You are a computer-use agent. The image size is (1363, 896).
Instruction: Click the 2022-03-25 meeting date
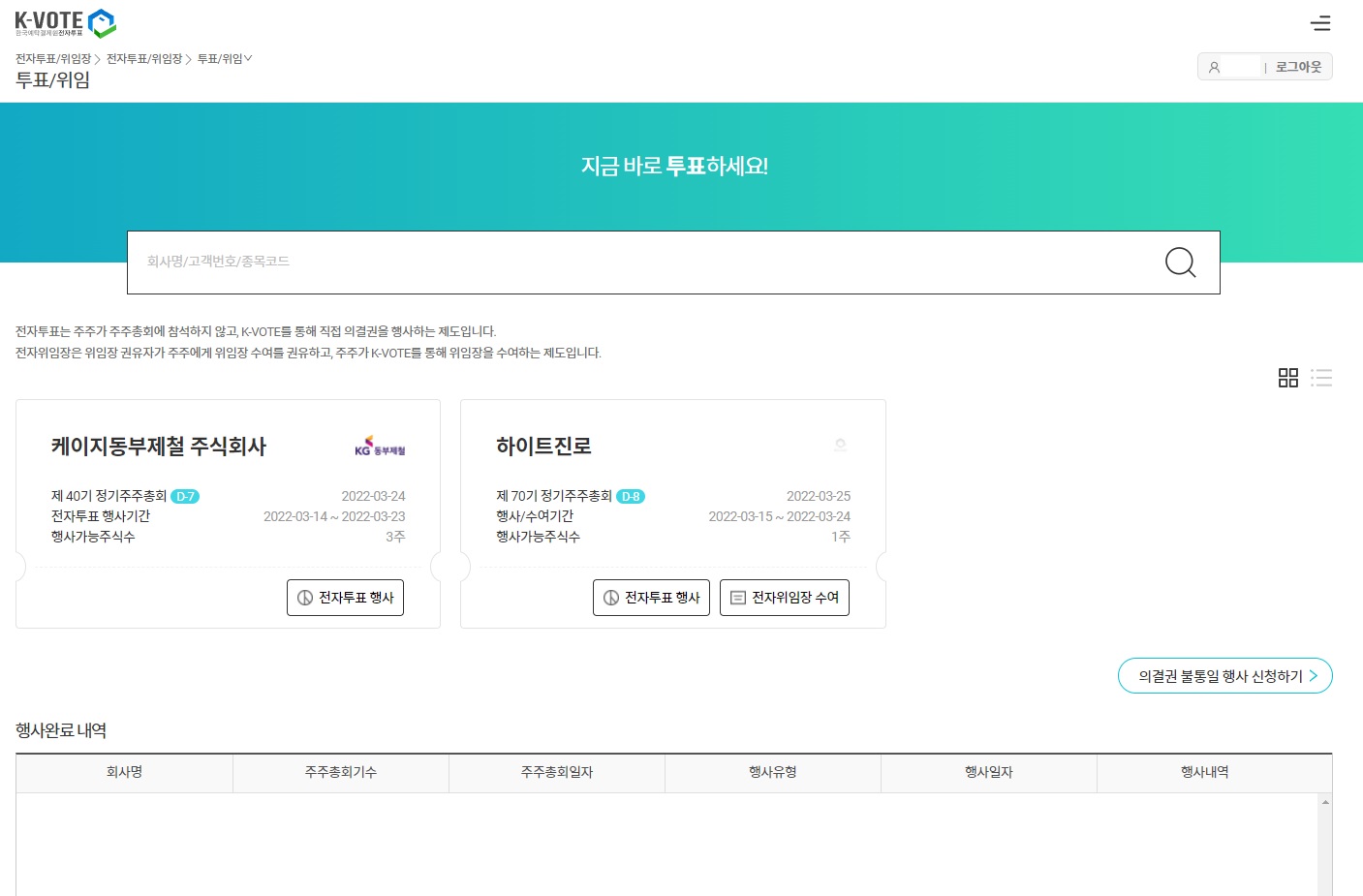coord(819,496)
